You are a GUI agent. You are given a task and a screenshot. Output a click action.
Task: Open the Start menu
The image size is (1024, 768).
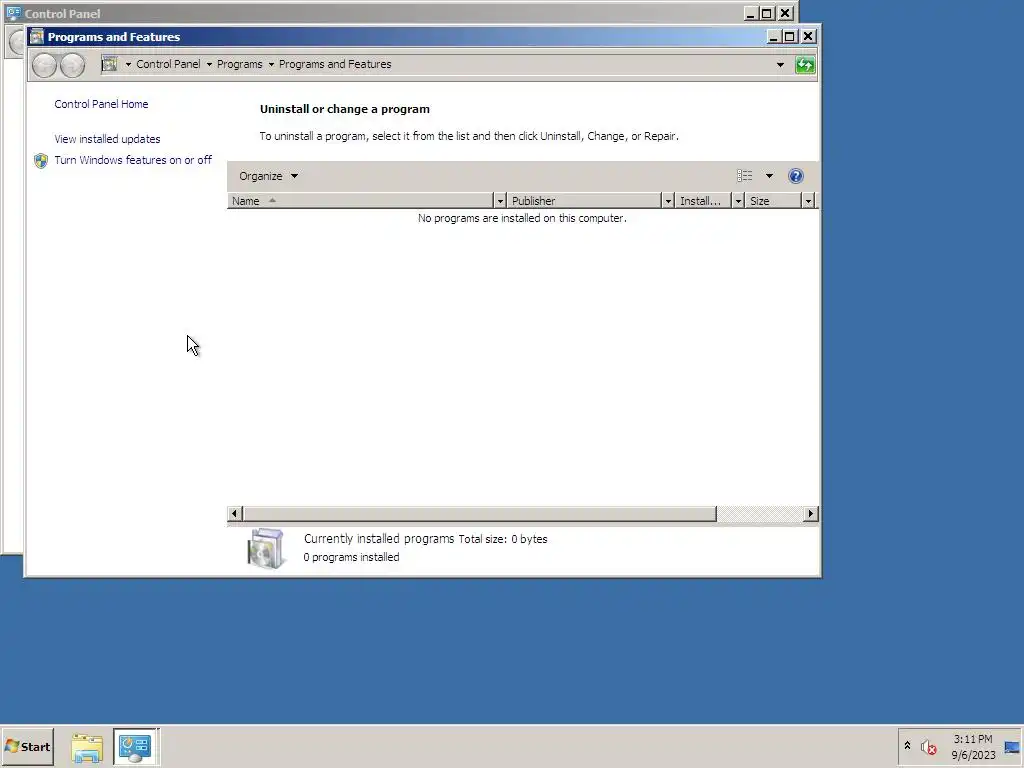click(x=27, y=746)
